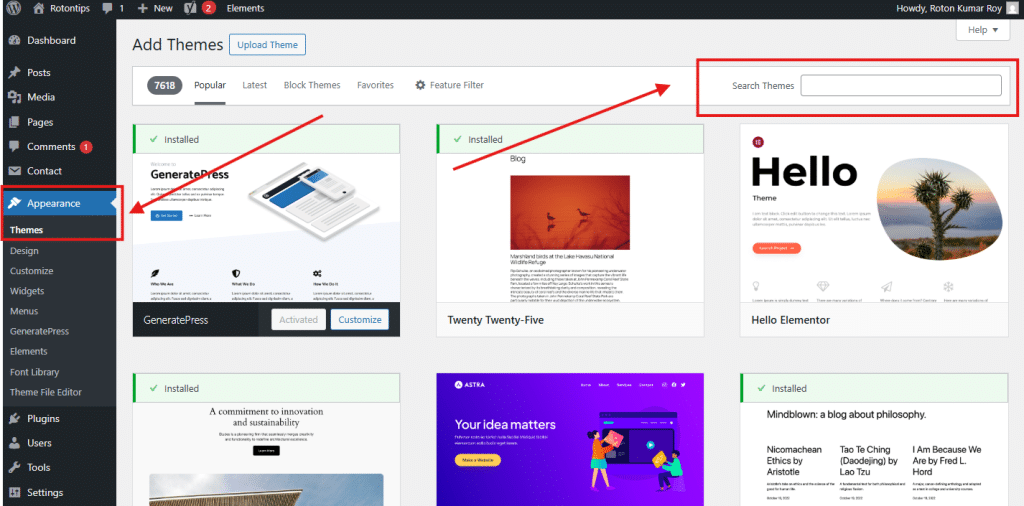This screenshot has height=506, width=1024.
Task: Switch to the Latest tab
Action: [255, 85]
